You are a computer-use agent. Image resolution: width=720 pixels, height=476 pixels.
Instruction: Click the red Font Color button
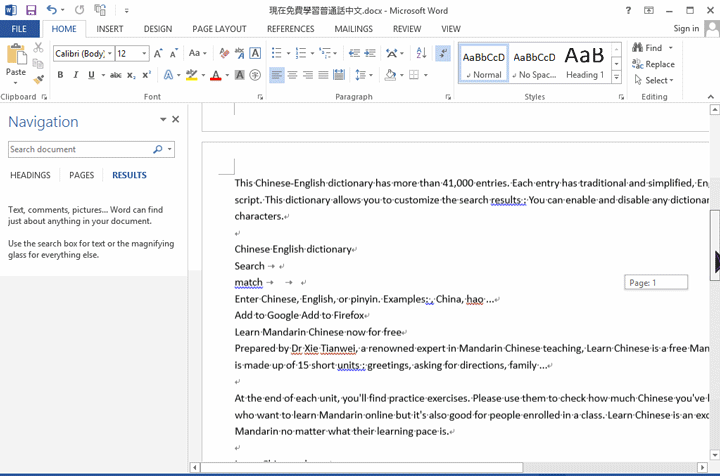pyautogui.click(x=215, y=75)
